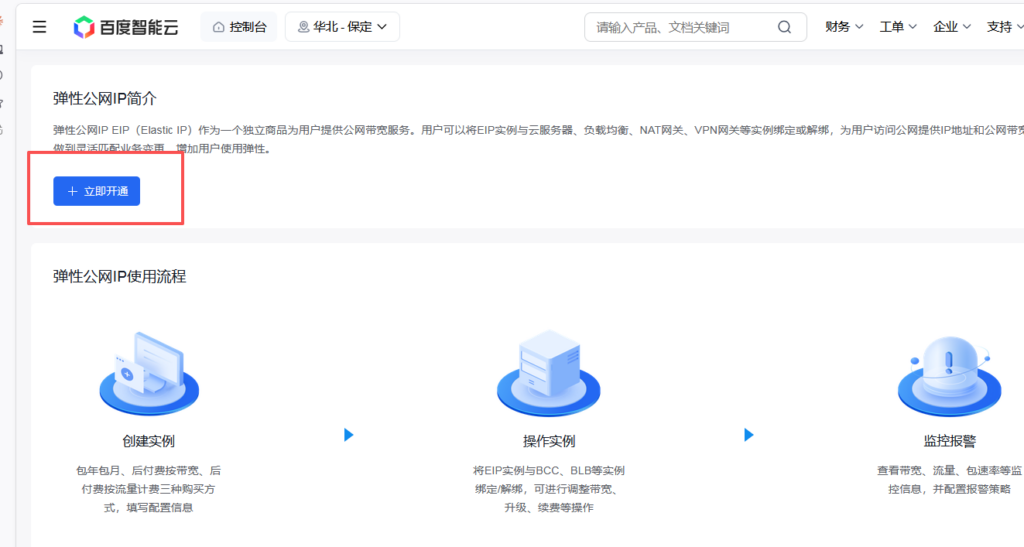
Task: Click the 弹性公网IP使用流程 heading
Action: click(120, 277)
